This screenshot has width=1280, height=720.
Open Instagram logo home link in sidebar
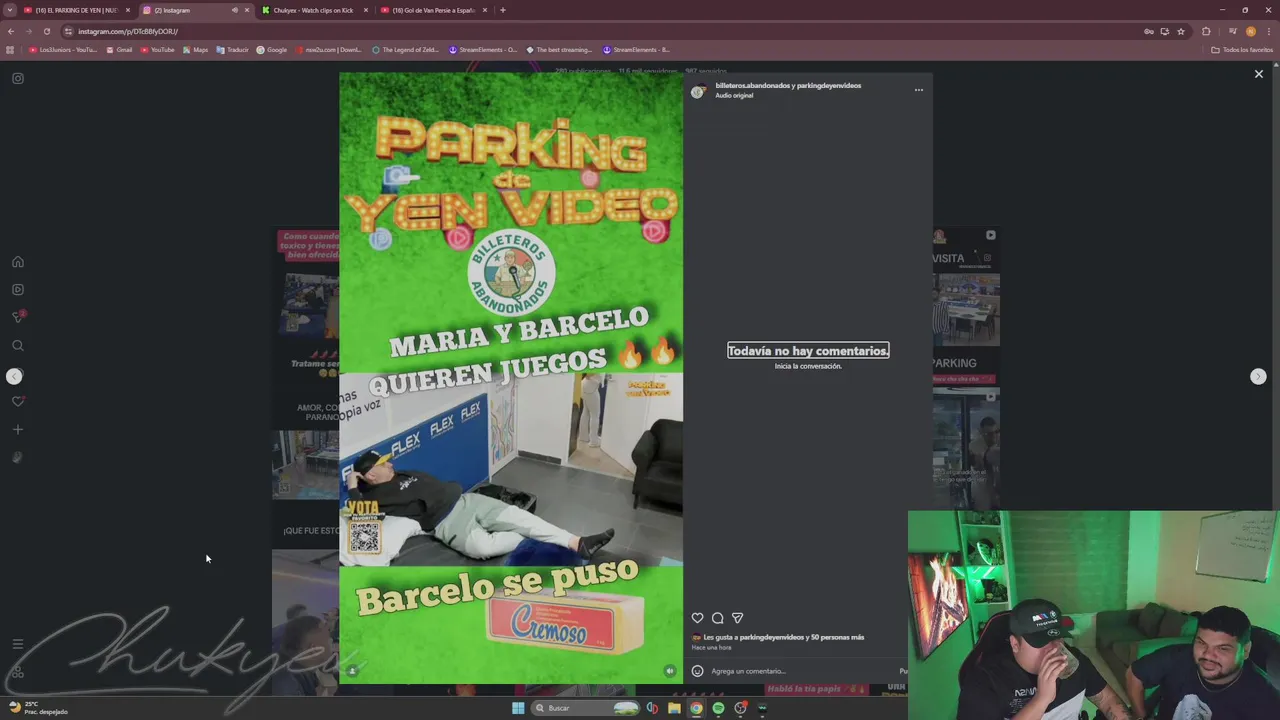[x=18, y=78]
